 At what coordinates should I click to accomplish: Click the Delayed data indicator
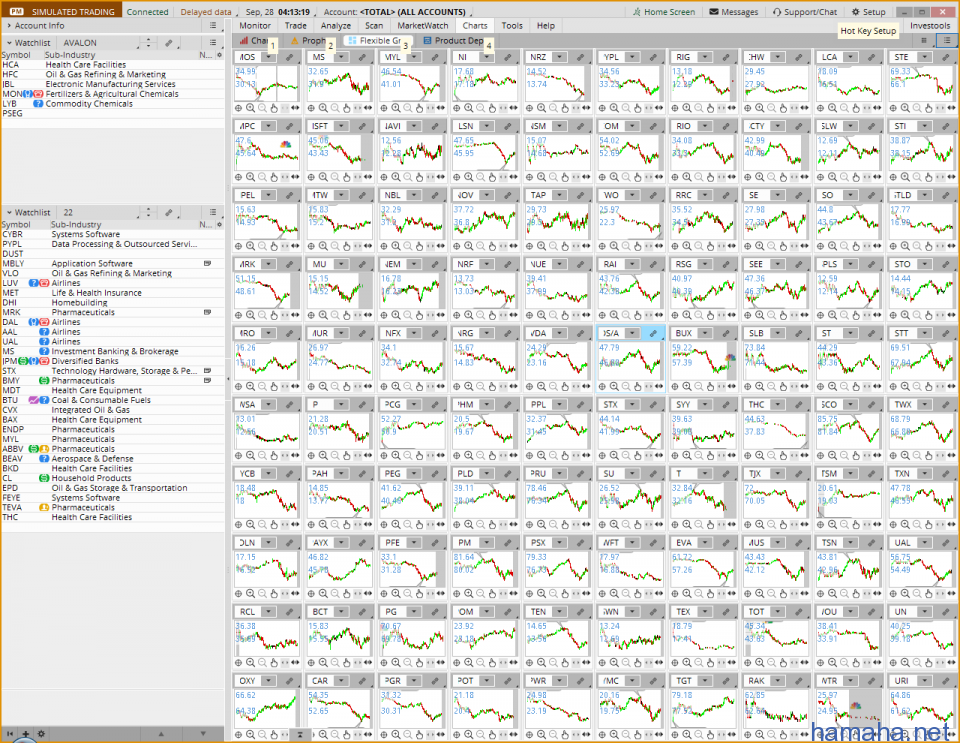[x=206, y=12]
